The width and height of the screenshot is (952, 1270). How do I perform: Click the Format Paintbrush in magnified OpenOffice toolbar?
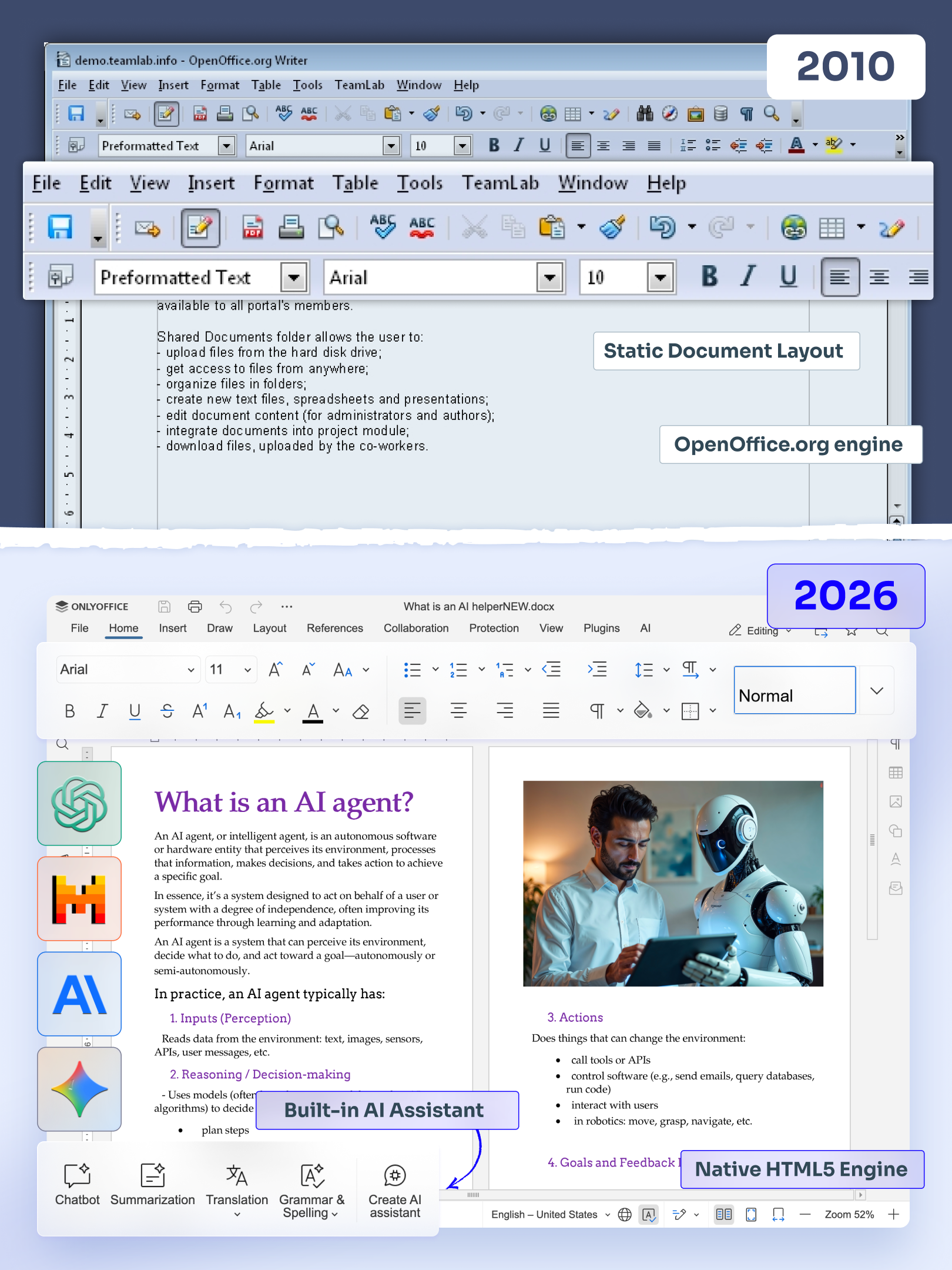coord(612,228)
